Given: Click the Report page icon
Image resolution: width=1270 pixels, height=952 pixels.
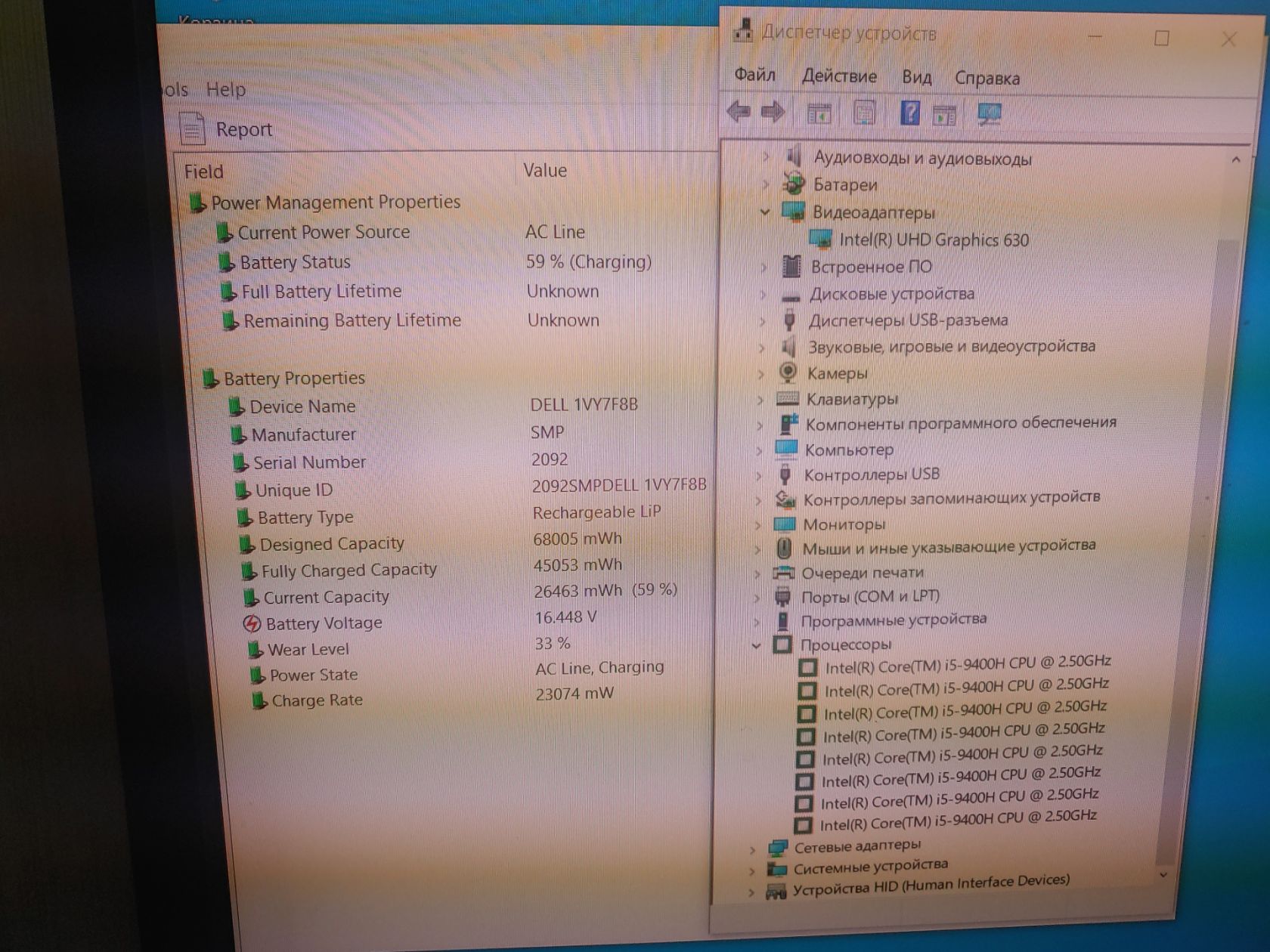Looking at the screenshot, I should coord(192,128).
